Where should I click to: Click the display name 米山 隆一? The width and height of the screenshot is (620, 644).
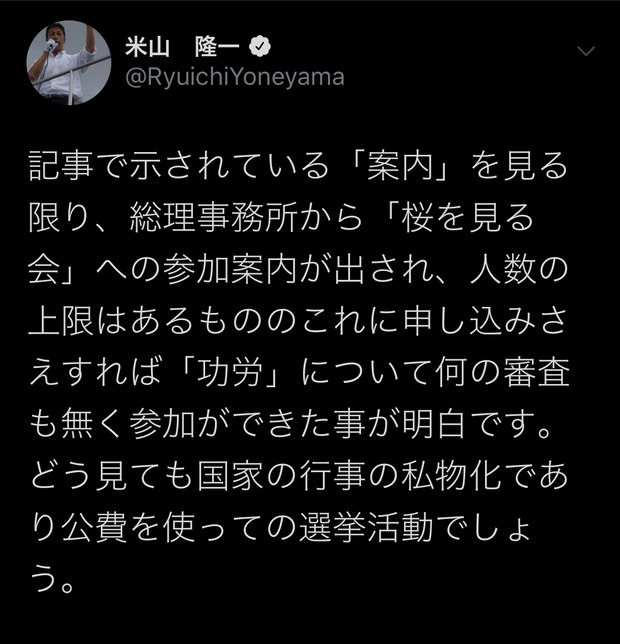(x=182, y=47)
